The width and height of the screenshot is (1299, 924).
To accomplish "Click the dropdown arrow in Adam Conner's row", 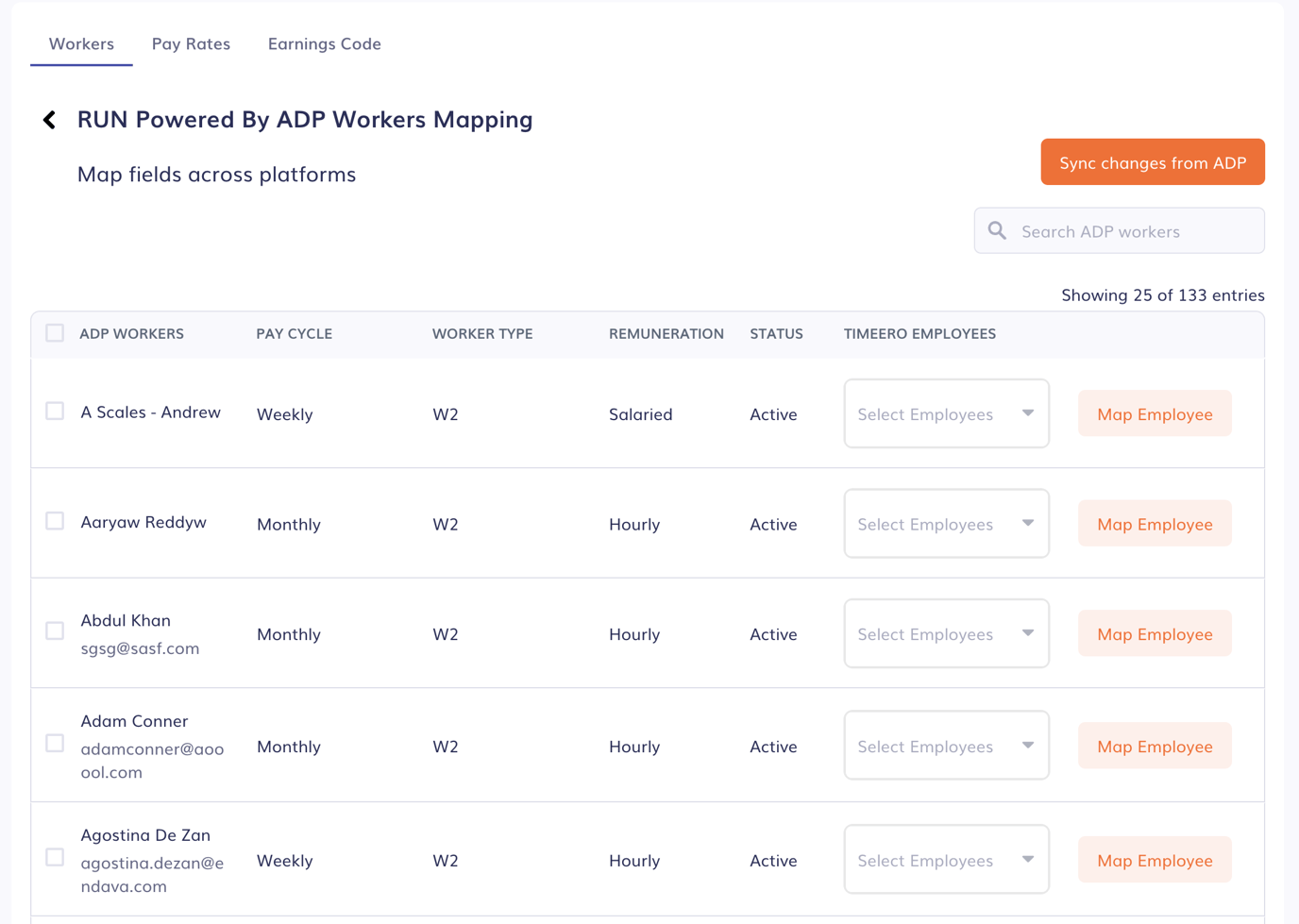I will coord(1027,746).
